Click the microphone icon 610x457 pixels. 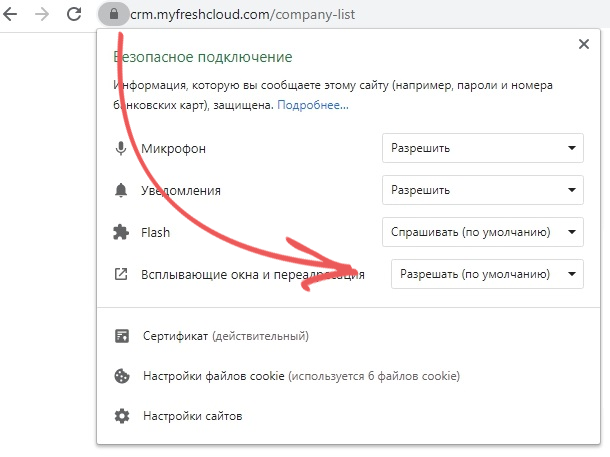(x=121, y=148)
